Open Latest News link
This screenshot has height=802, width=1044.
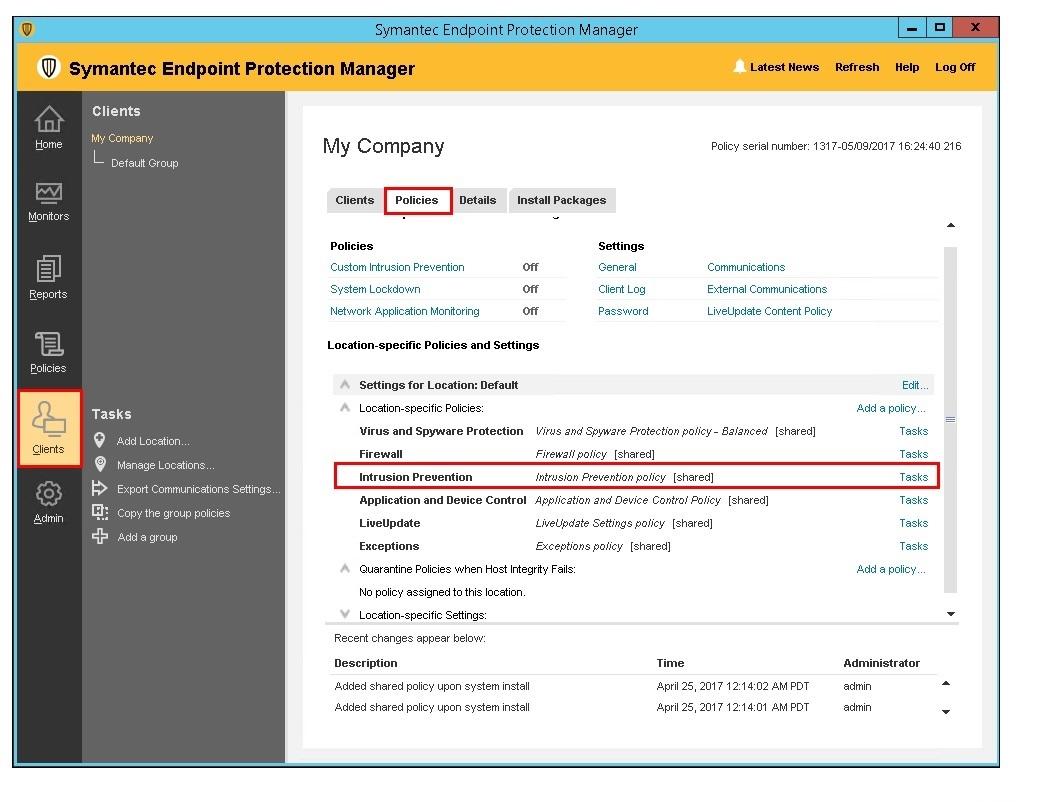tap(784, 67)
